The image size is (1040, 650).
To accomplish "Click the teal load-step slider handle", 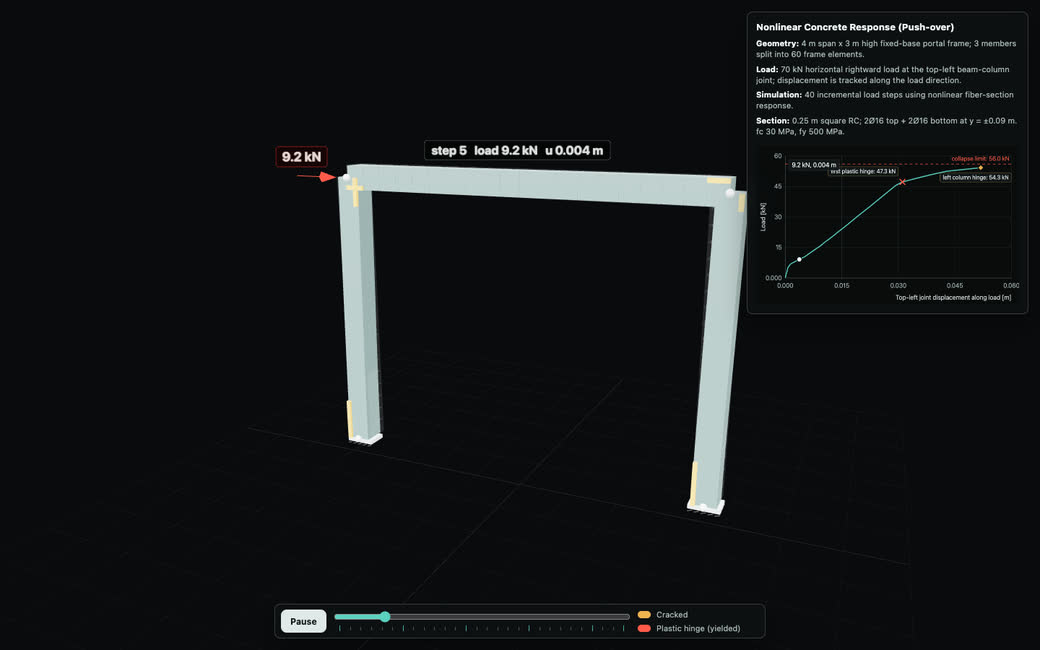I will click(x=385, y=617).
